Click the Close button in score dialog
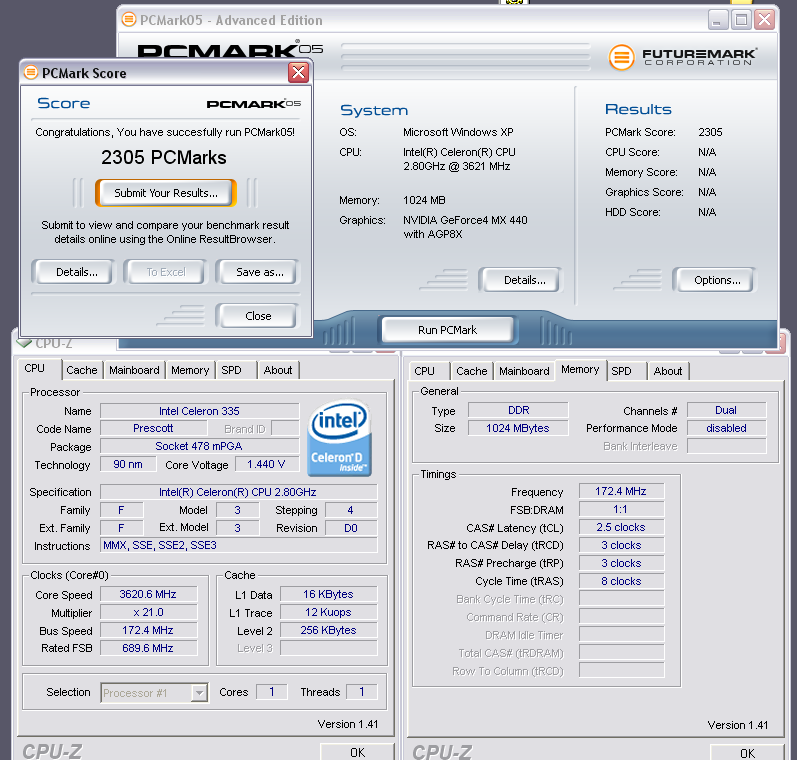 pyautogui.click(x=258, y=316)
